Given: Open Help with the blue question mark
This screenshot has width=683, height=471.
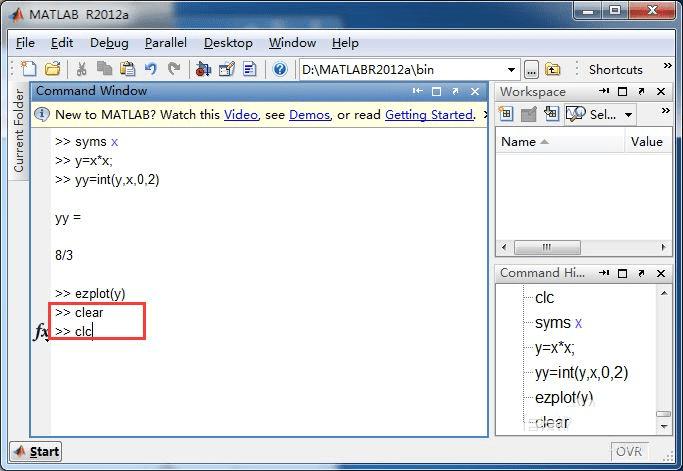Looking at the screenshot, I should tap(280, 69).
